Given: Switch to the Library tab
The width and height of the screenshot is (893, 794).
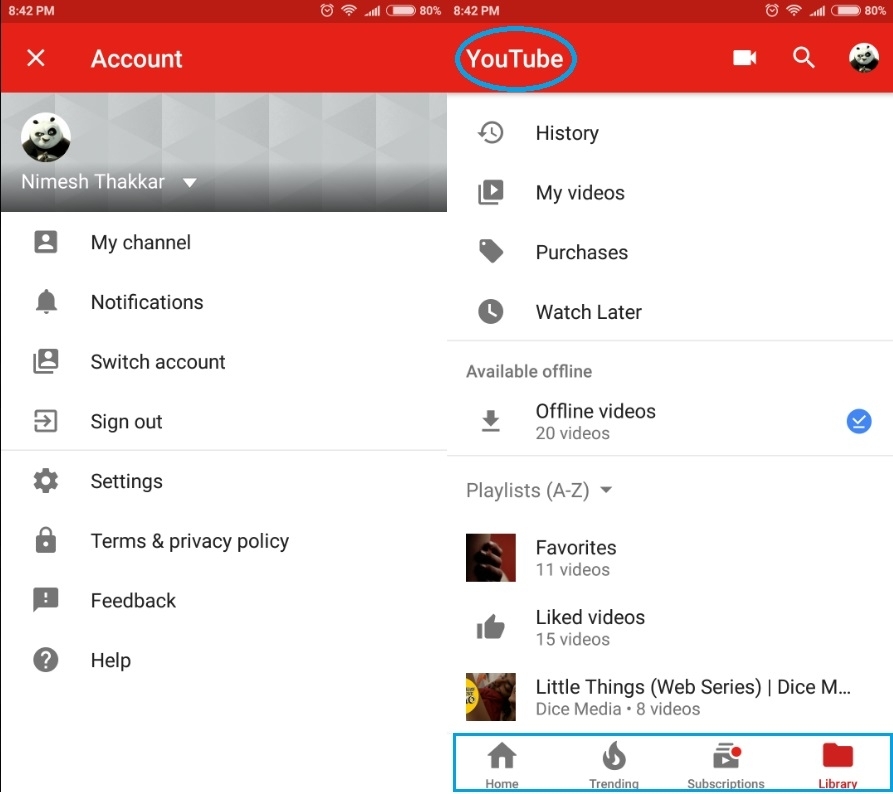Looking at the screenshot, I should point(837,765).
